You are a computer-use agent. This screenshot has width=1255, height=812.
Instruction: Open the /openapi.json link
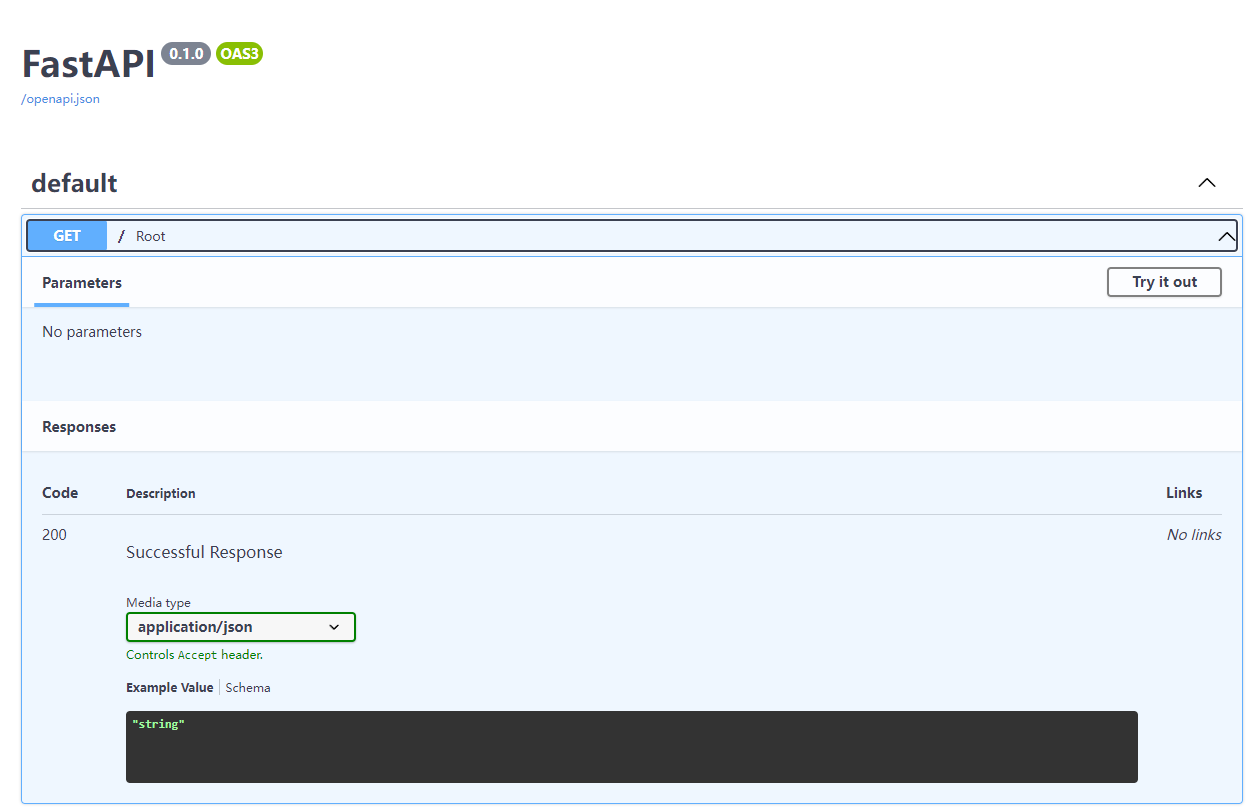click(61, 99)
